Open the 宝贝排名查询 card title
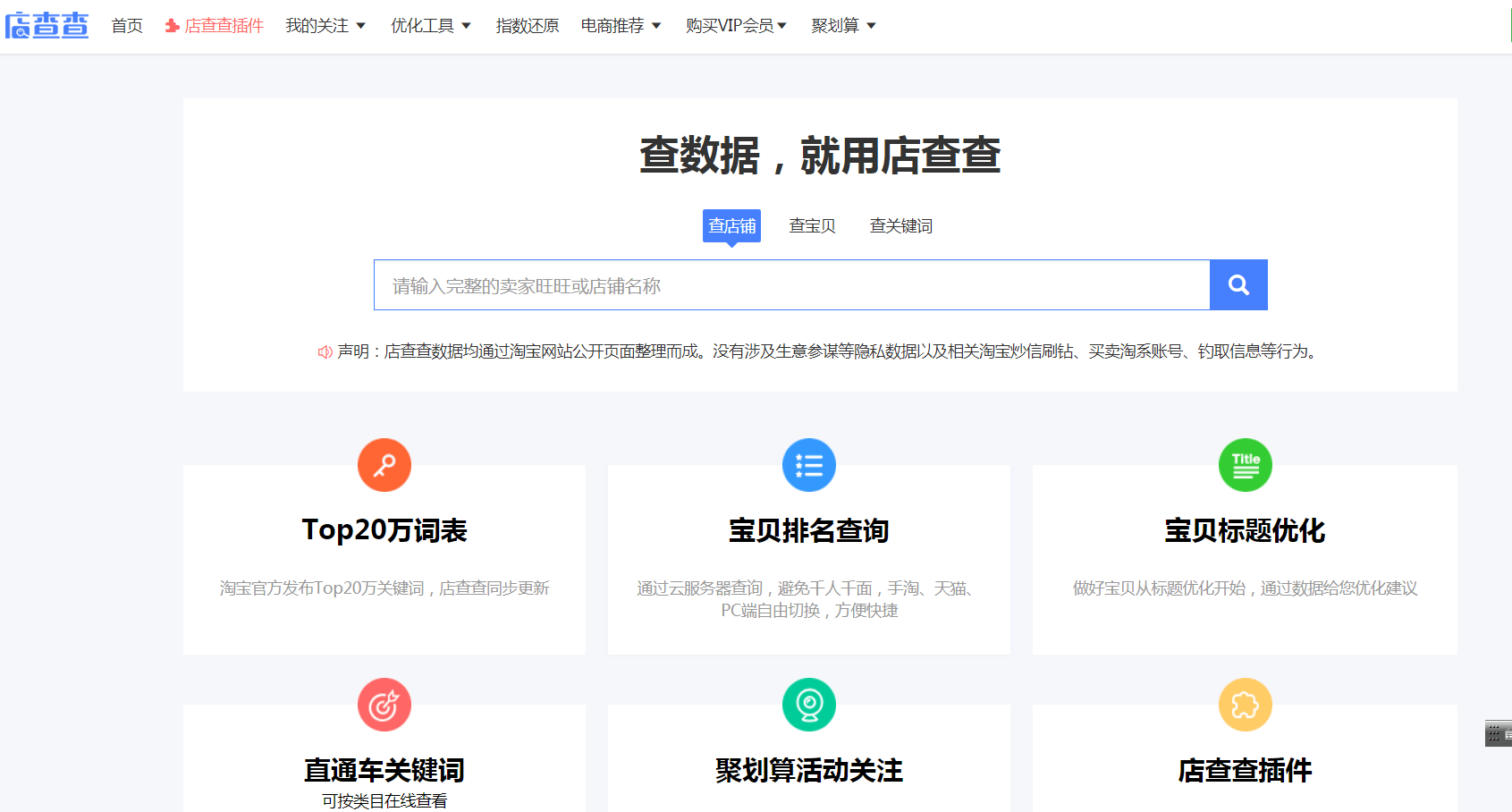The width and height of the screenshot is (1512, 812). coord(809,530)
